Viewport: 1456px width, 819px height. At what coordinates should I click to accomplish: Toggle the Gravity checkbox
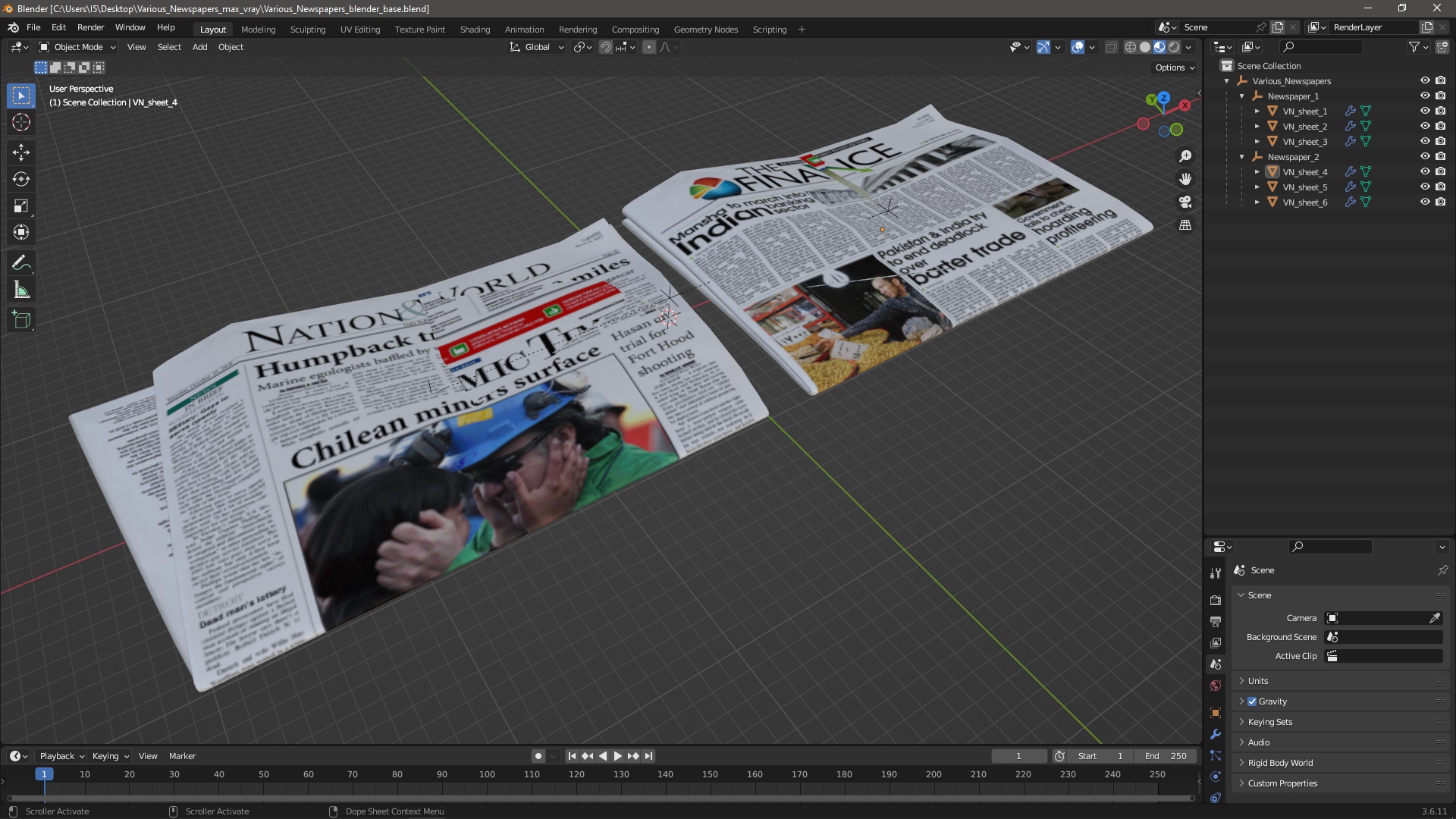(x=1252, y=701)
